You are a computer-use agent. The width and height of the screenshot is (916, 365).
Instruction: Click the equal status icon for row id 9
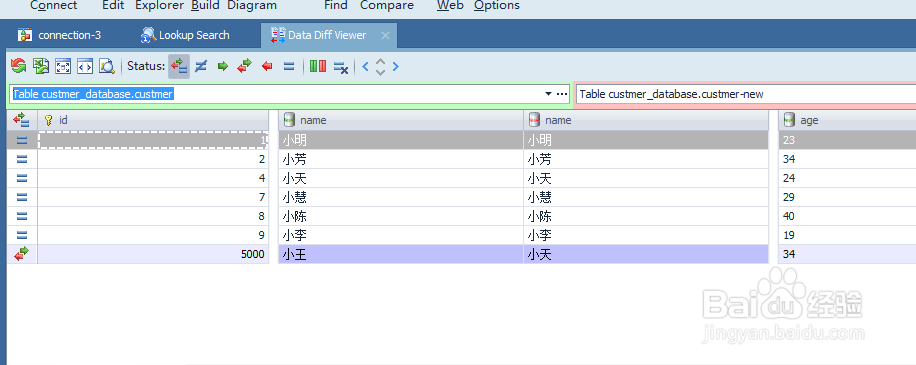pyautogui.click(x=22, y=235)
